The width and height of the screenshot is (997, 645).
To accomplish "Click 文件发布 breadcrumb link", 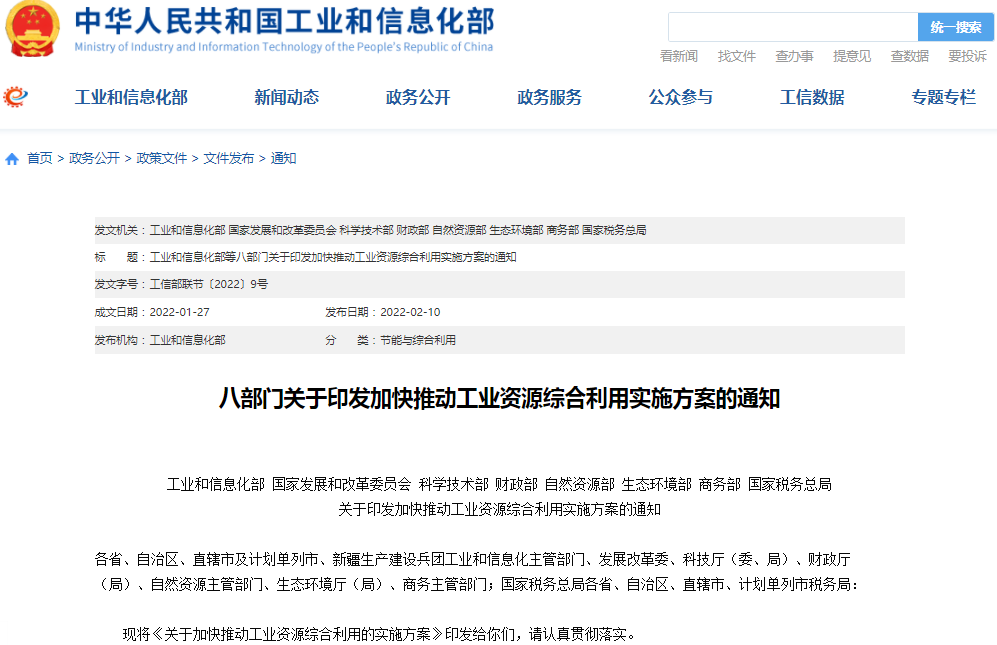I will [x=229, y=158].
